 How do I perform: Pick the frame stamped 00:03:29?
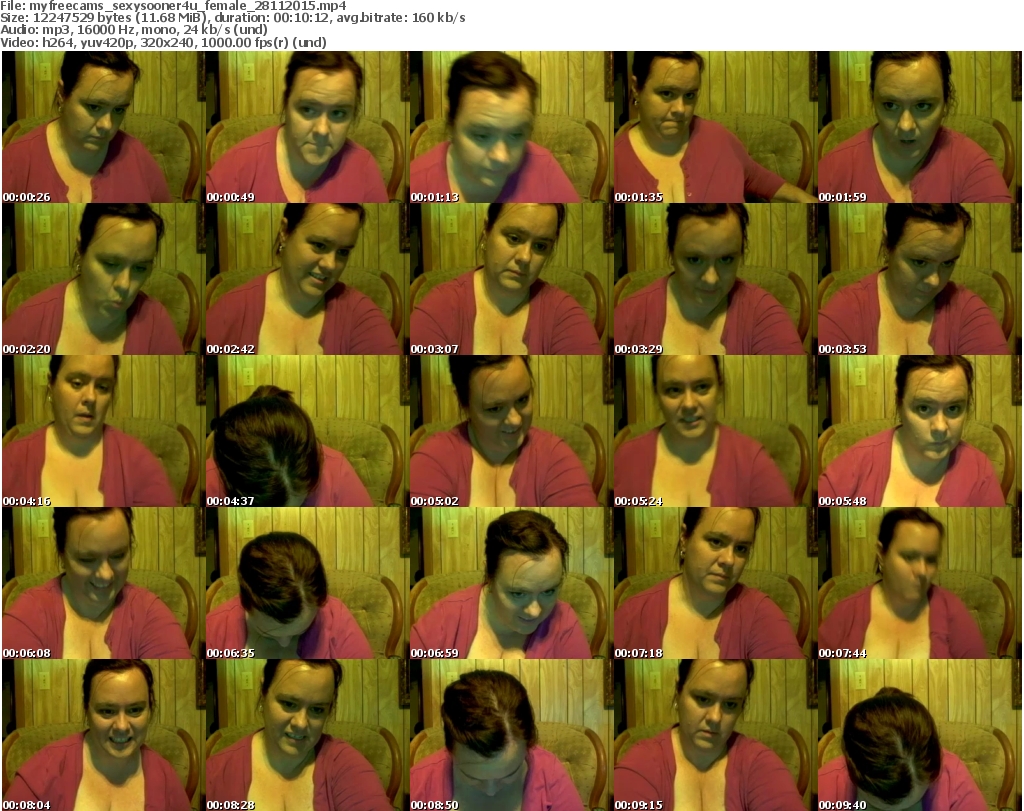pyautogui.click(x=715, y=279)
